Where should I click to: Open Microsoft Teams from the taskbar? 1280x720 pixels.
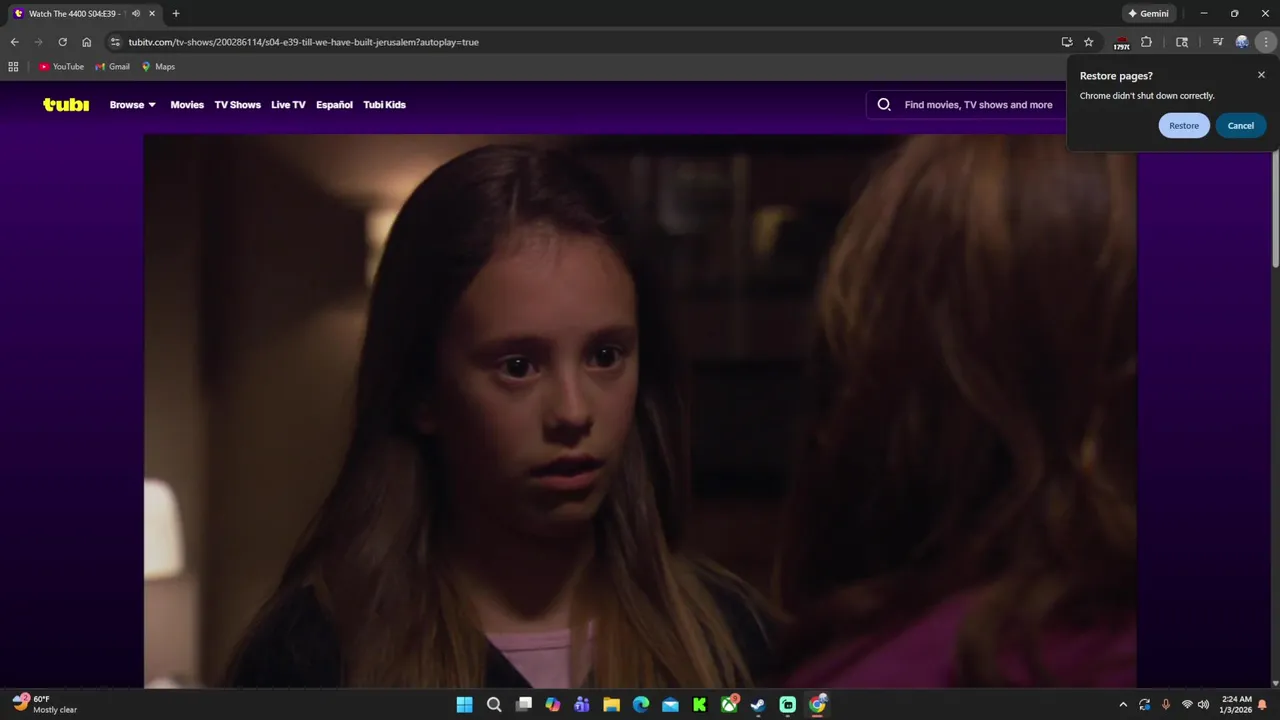(x=582, y=705)
